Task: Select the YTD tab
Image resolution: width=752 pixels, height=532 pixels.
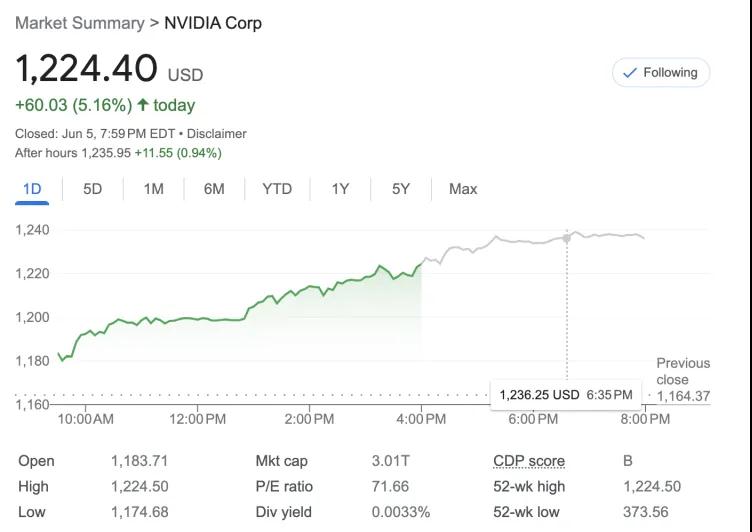Action: pyautogui.click(x=277, y=189)
